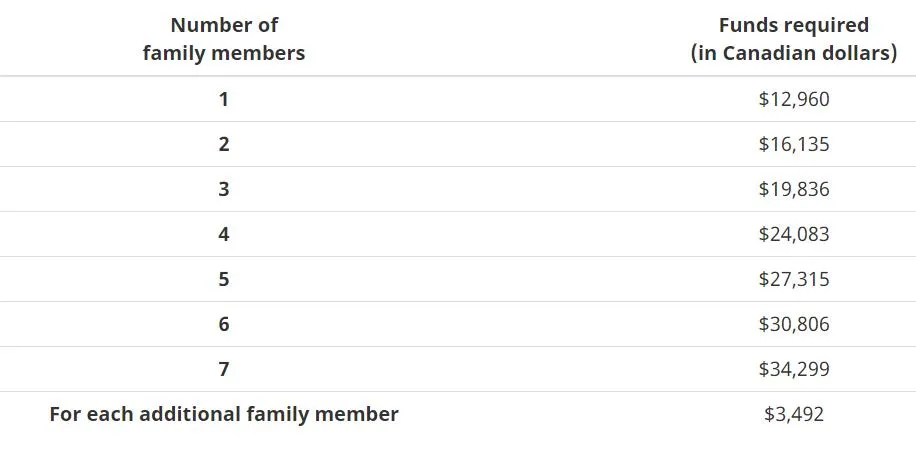Screen dimensions: 916x450
Task: Click the $3,492 additional member amount
Action: click(x=794, y=414)
